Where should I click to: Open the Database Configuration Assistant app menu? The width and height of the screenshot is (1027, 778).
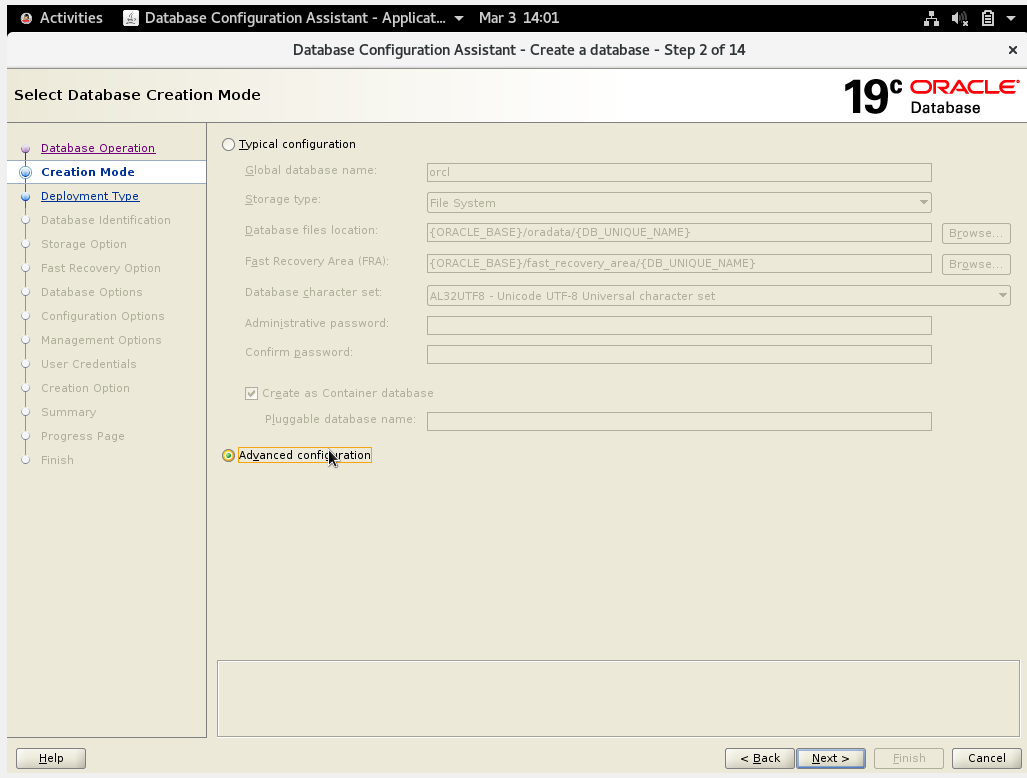point(294,18)
